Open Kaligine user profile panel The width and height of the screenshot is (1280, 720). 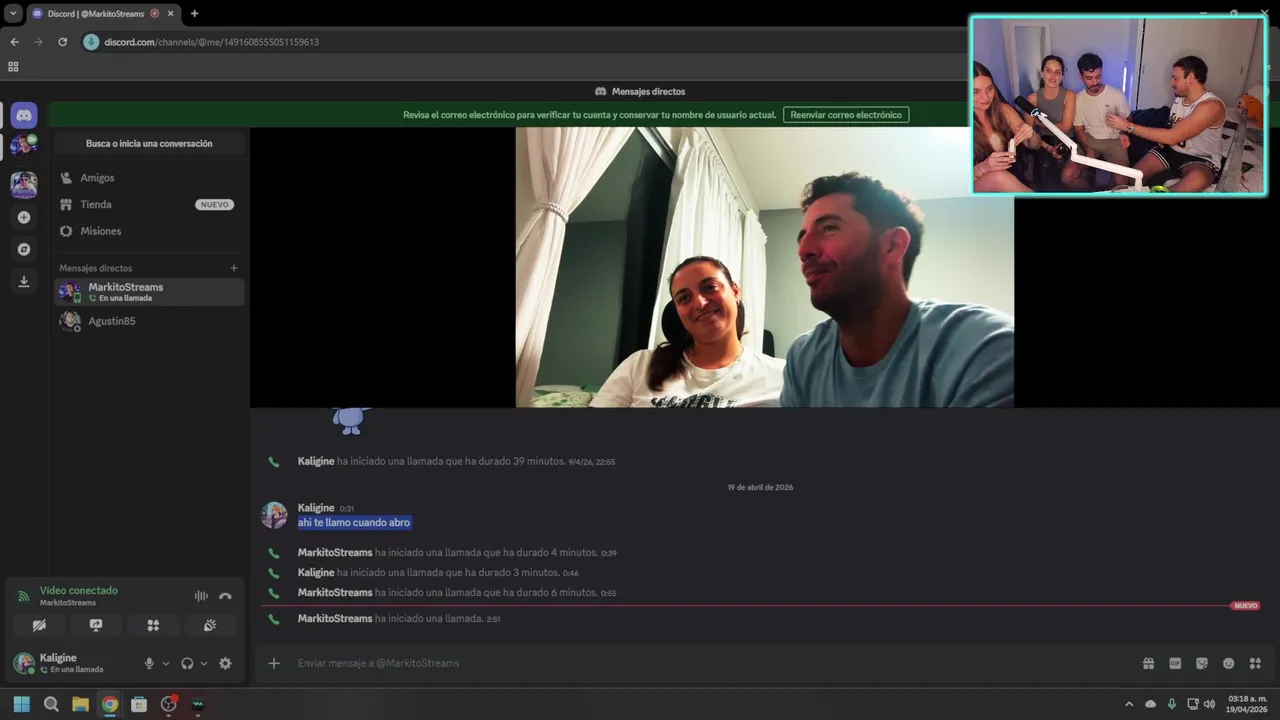tap(72, 663)
